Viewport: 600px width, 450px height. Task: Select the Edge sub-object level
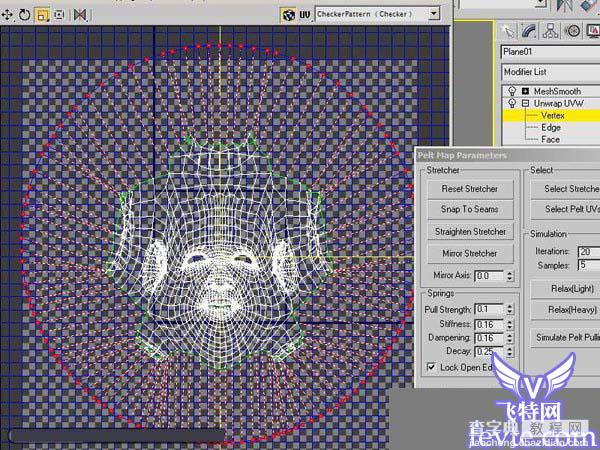[551, 127]
